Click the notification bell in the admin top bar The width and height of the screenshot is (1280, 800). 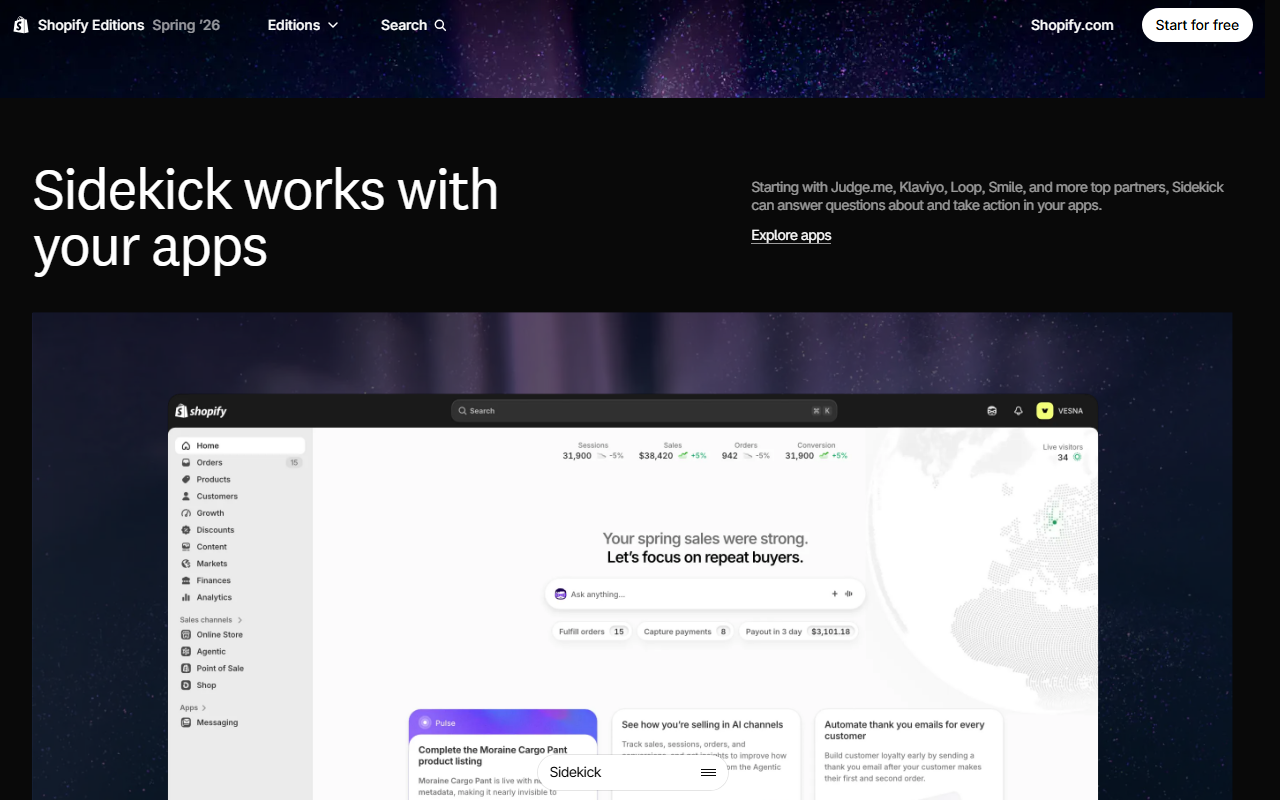(1018, 410)
